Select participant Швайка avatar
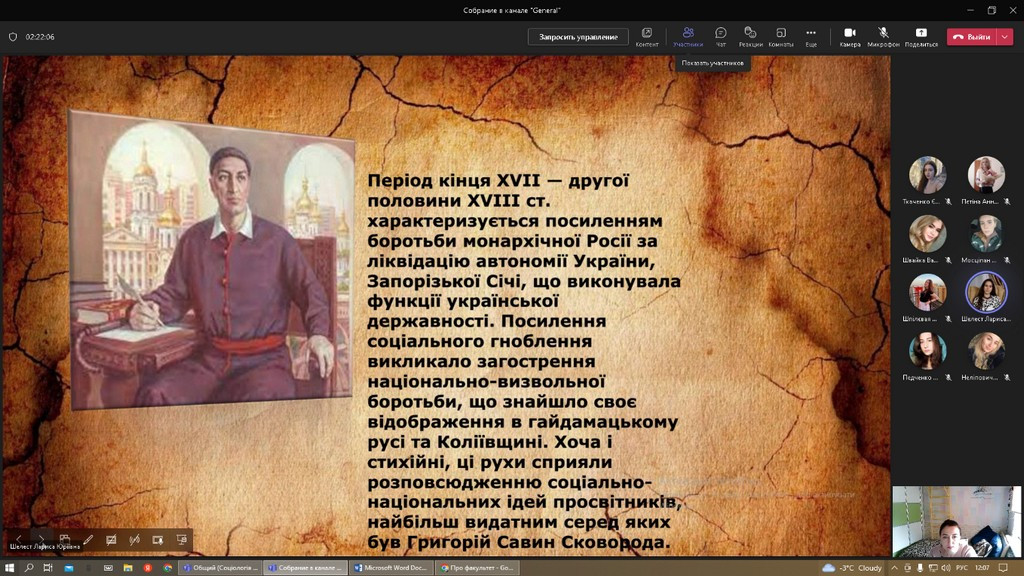Screen dimensions: 1024x576 [x=927, y=233]
